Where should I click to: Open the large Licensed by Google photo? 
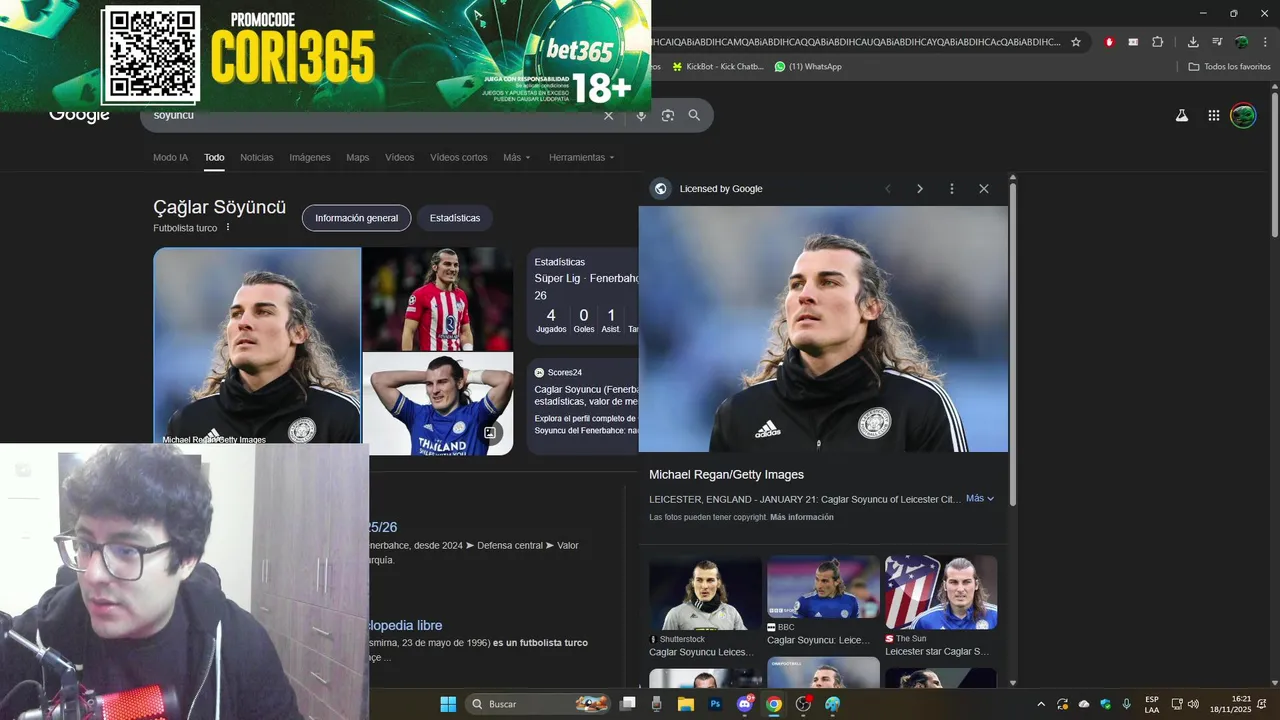coord(823,329)
